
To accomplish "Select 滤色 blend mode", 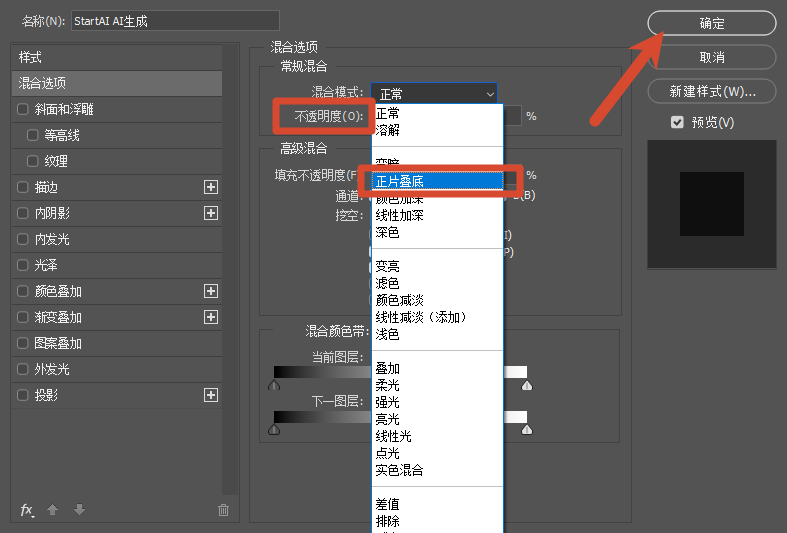I will (437, 283).
